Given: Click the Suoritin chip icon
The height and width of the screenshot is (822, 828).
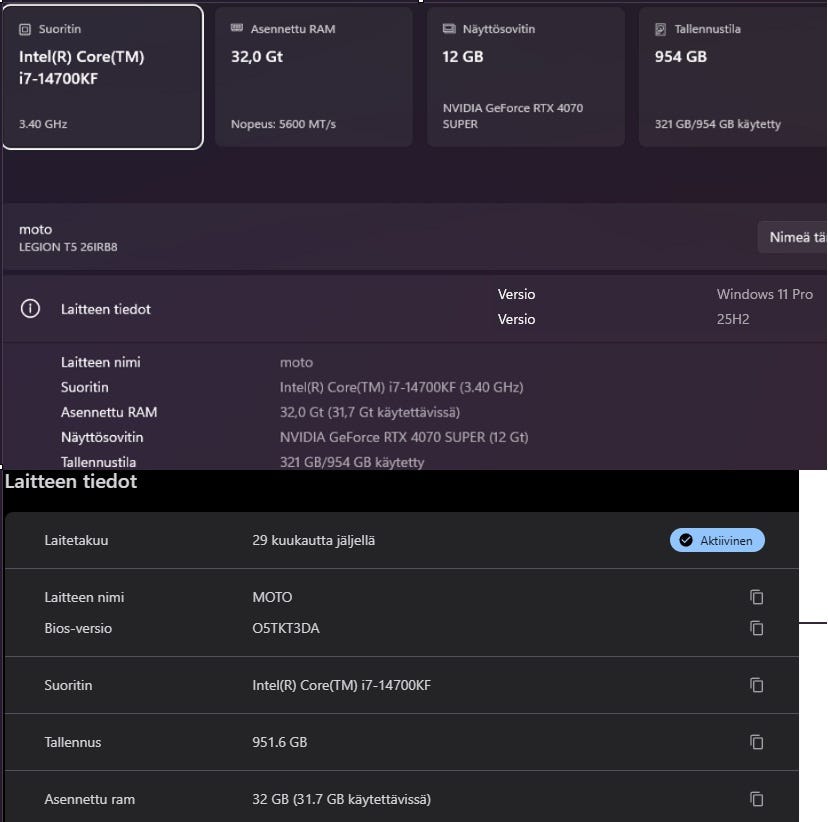Looking at the screenshot, I should [x=25, y=30].
